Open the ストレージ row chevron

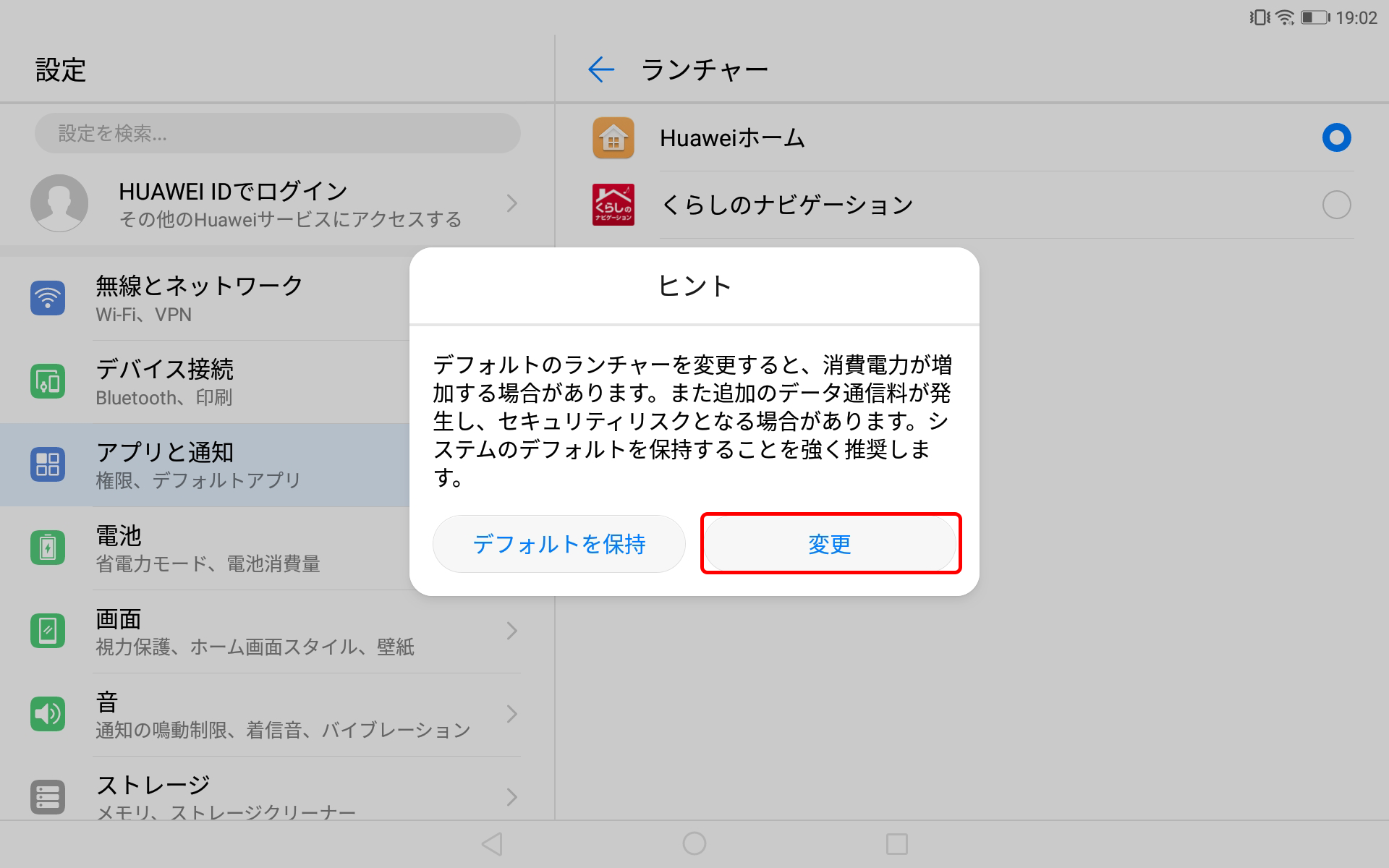[x=512, y=797]
